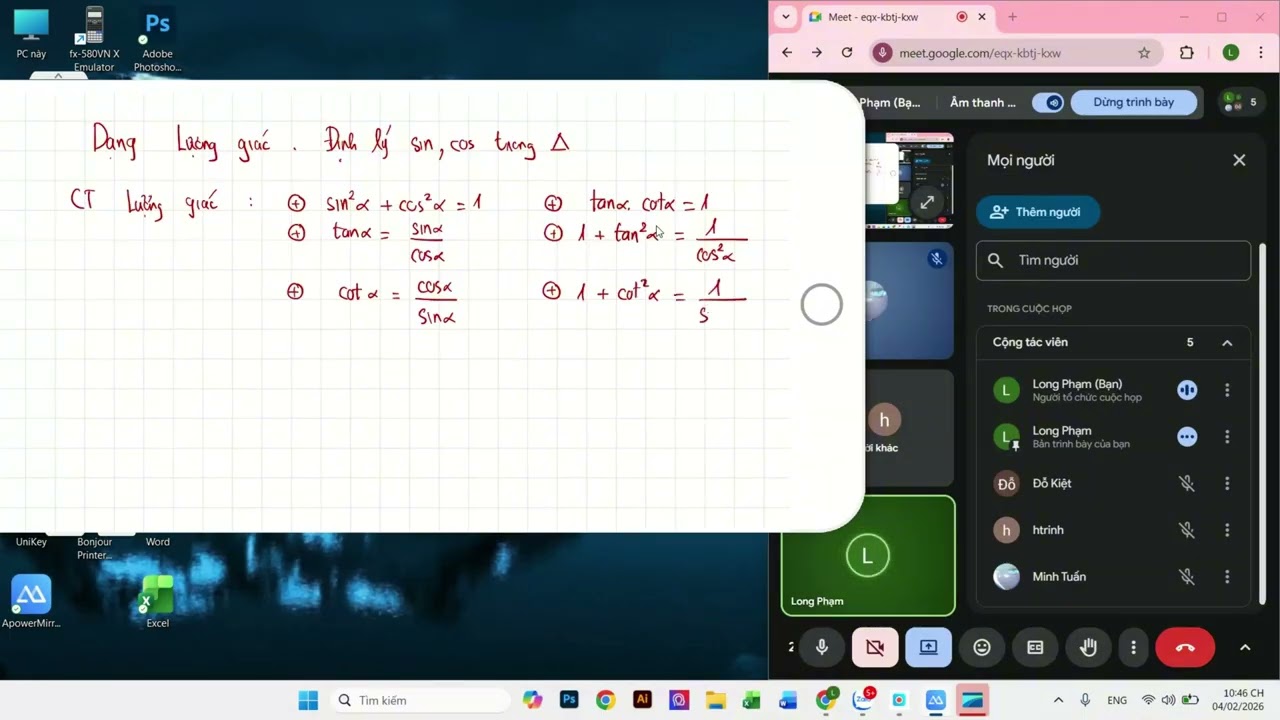The image size is (1280, 720).
Task: Open Chrome three-dot menu
Action: click(x=1262, y=53)
